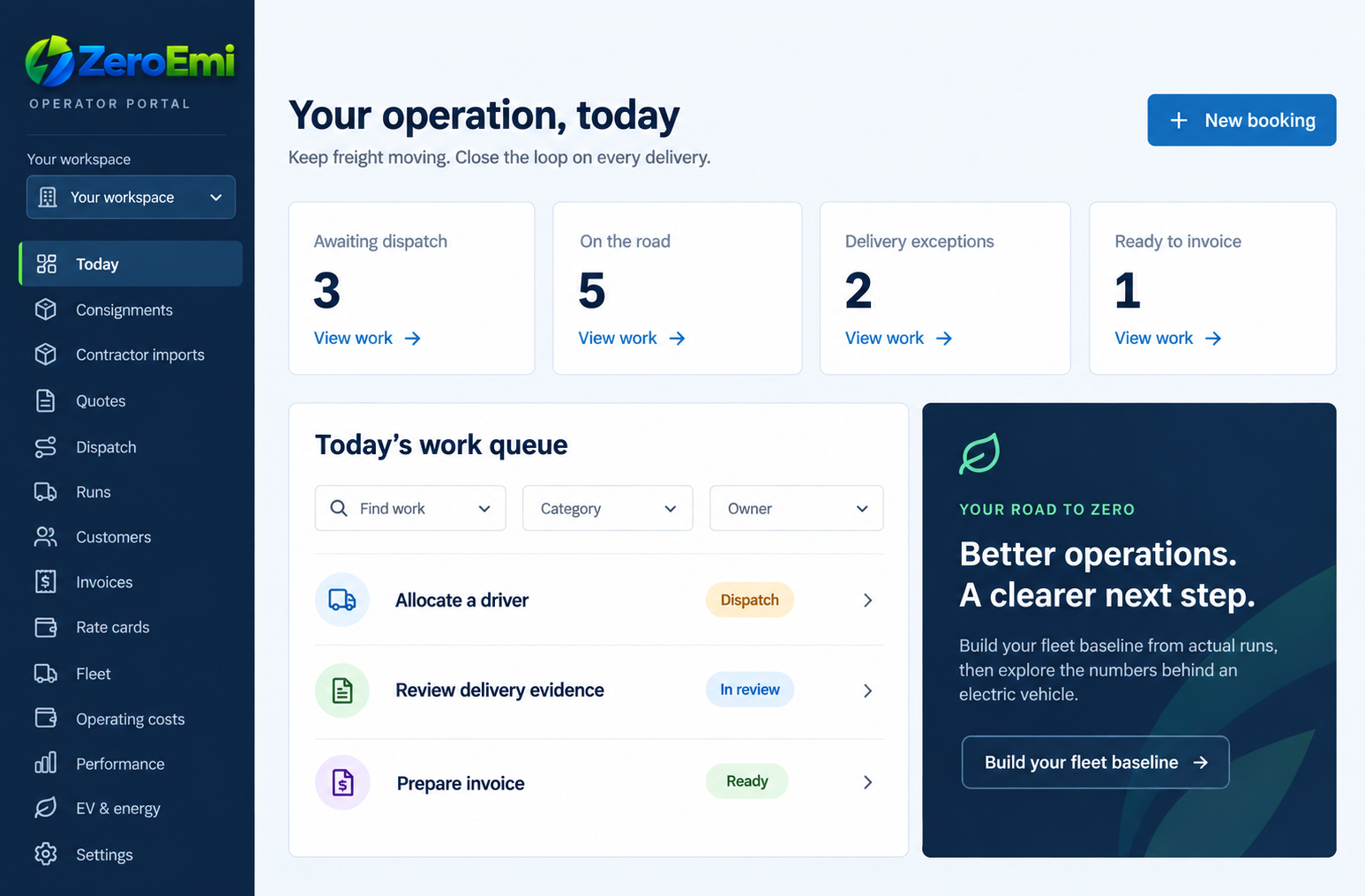Open Contractor imports page

pyautogui.click(x=131, y=355)
